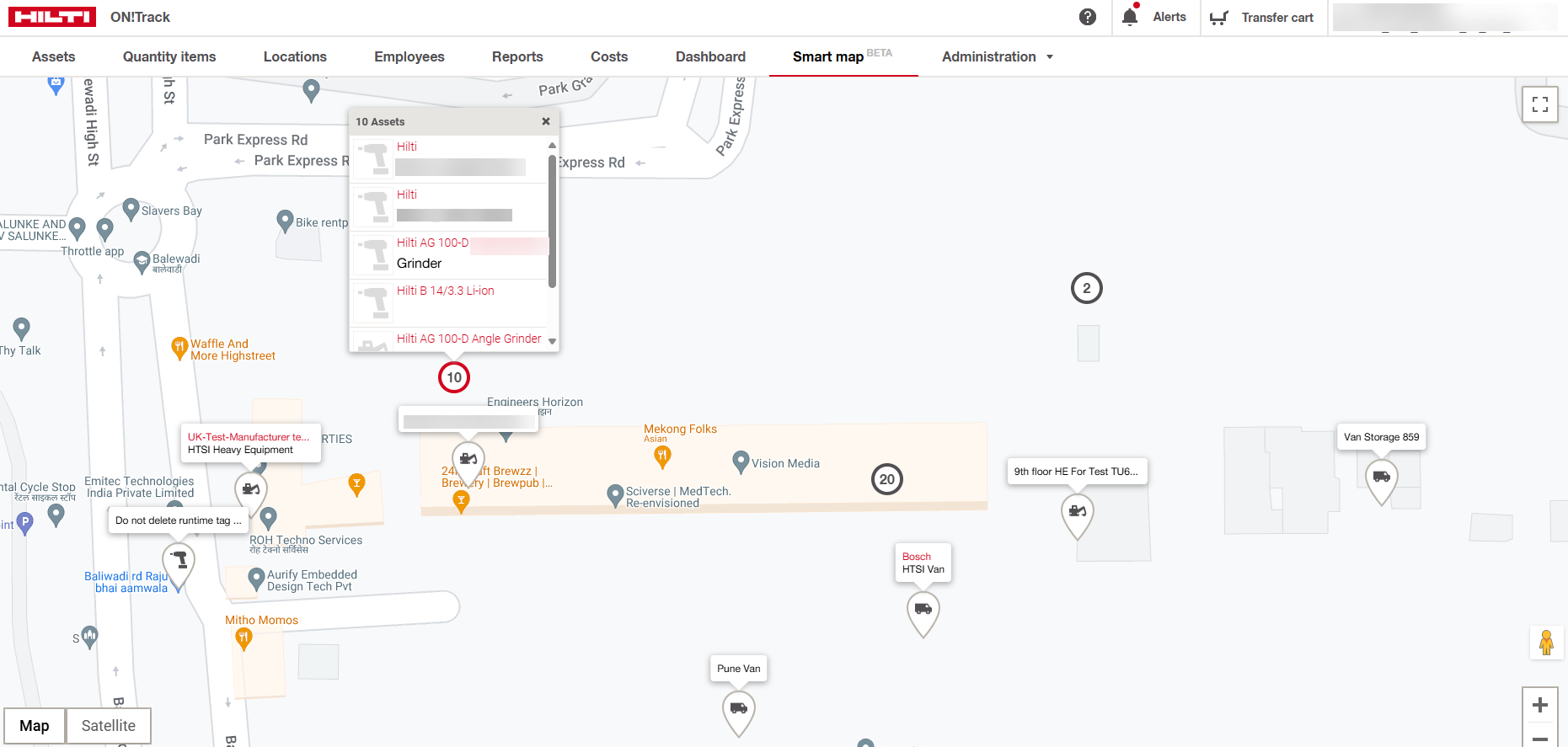Click the Van Storage 859 marker
The width and height of the screenshot is (1568, 747).
pyautogui.click(x=1381, y=478)
